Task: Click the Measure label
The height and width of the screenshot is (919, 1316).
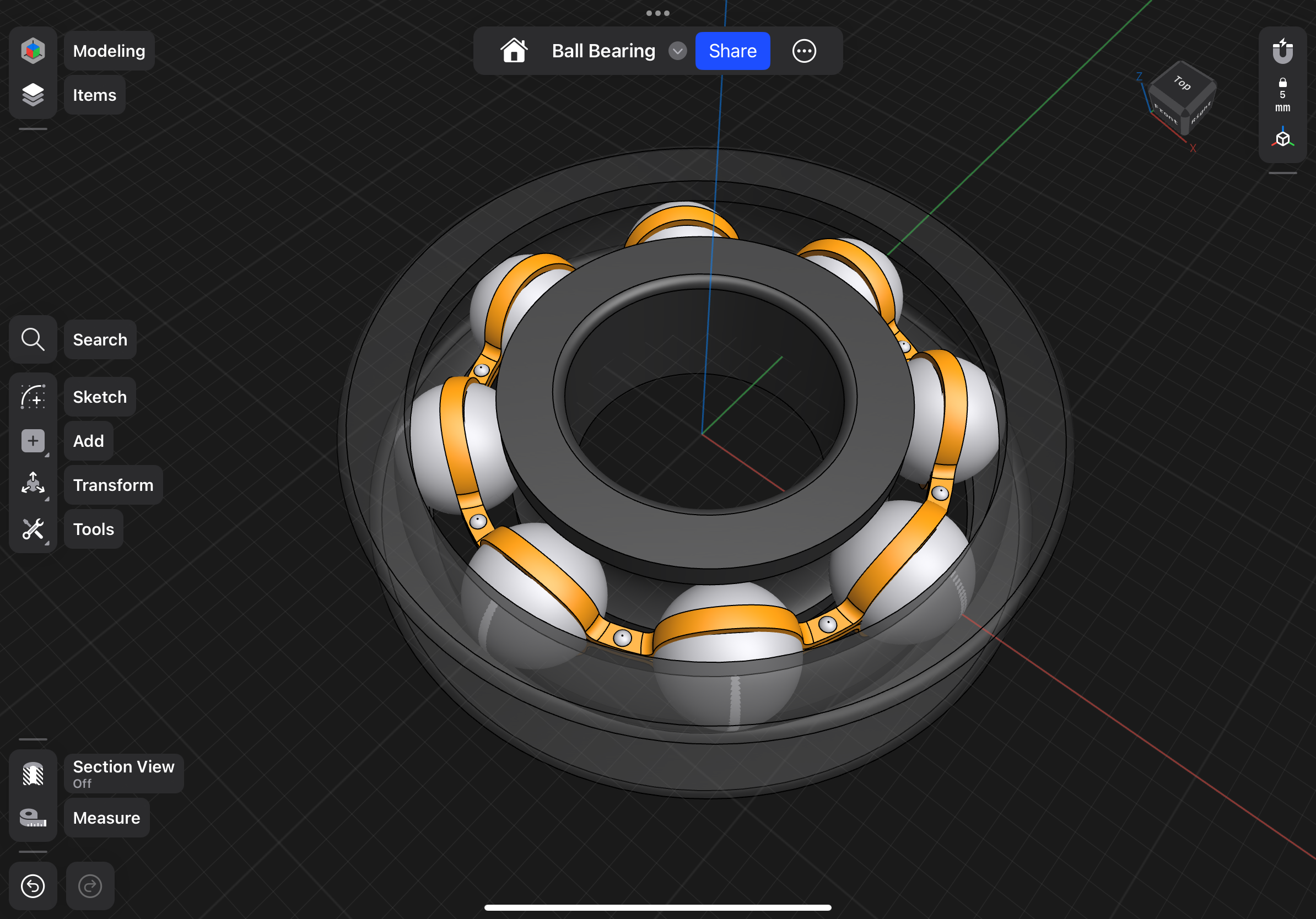Action: 106,818
